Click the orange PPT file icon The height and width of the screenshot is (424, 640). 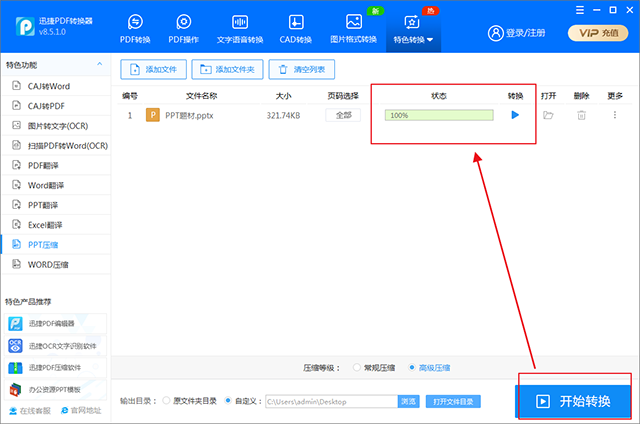point(153,115)
